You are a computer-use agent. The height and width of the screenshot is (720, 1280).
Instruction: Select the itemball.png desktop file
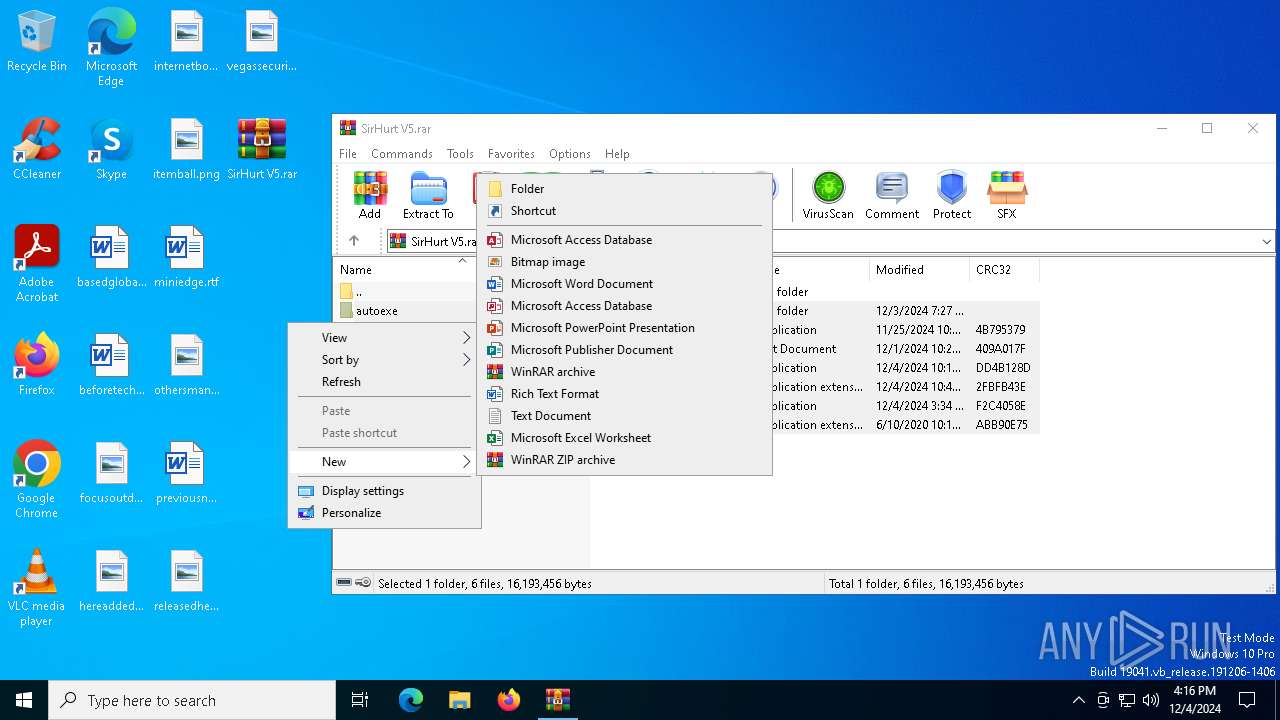tap(186, 149)
